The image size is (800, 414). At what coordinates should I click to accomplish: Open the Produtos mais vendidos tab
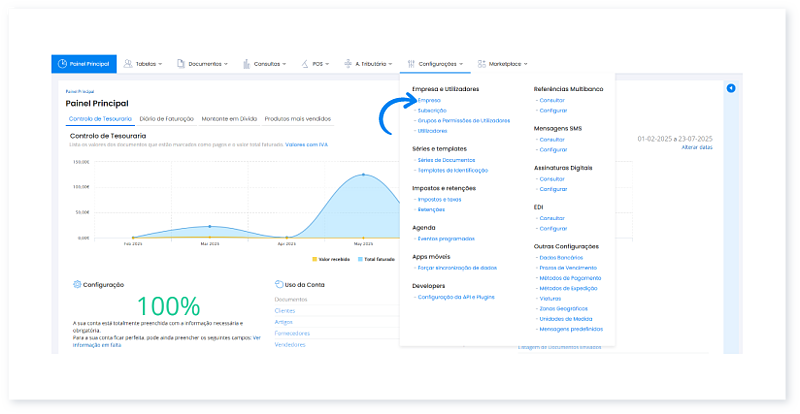pos(297,119)
